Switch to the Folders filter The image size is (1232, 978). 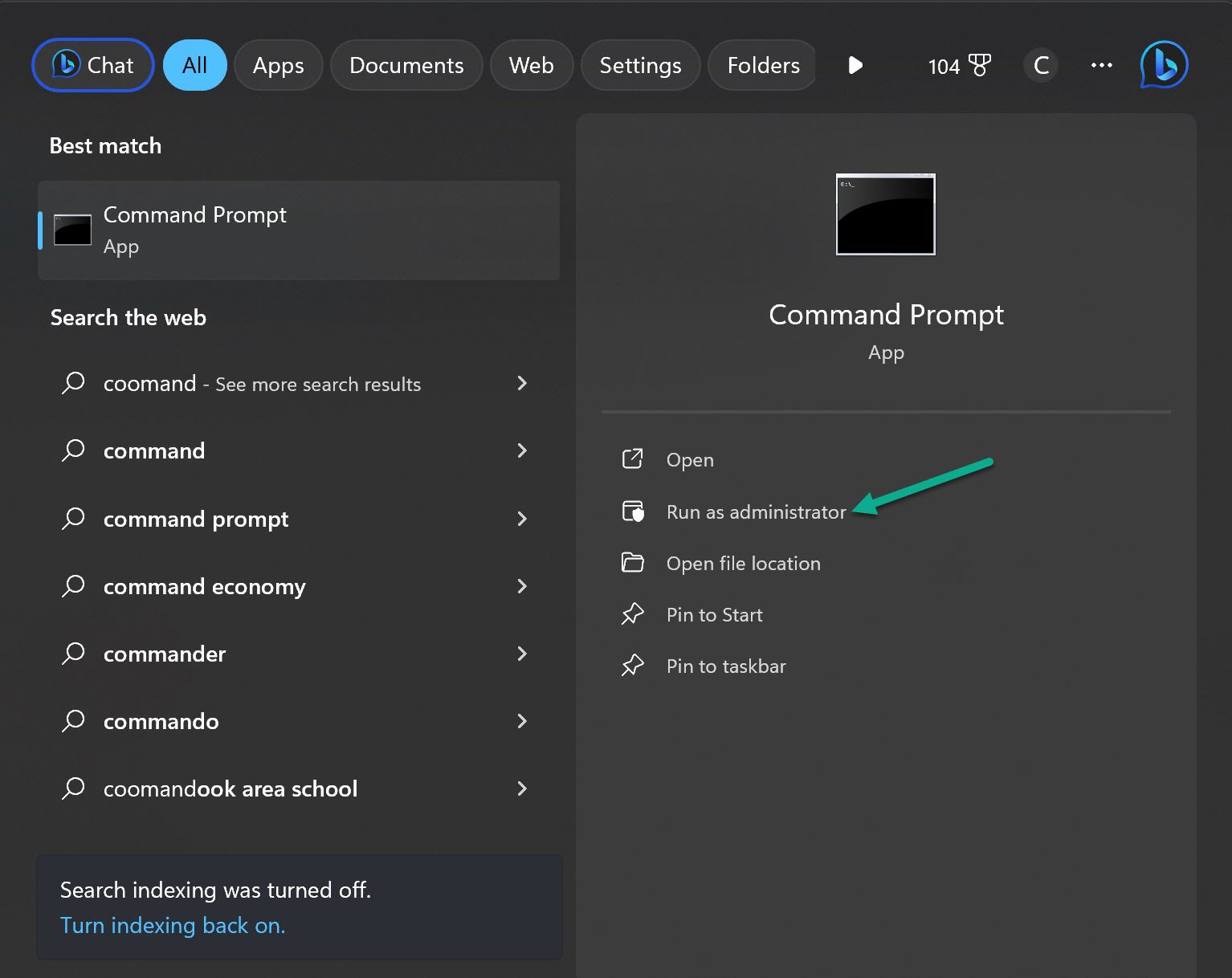pyautogui.click(x=762, y=65)
